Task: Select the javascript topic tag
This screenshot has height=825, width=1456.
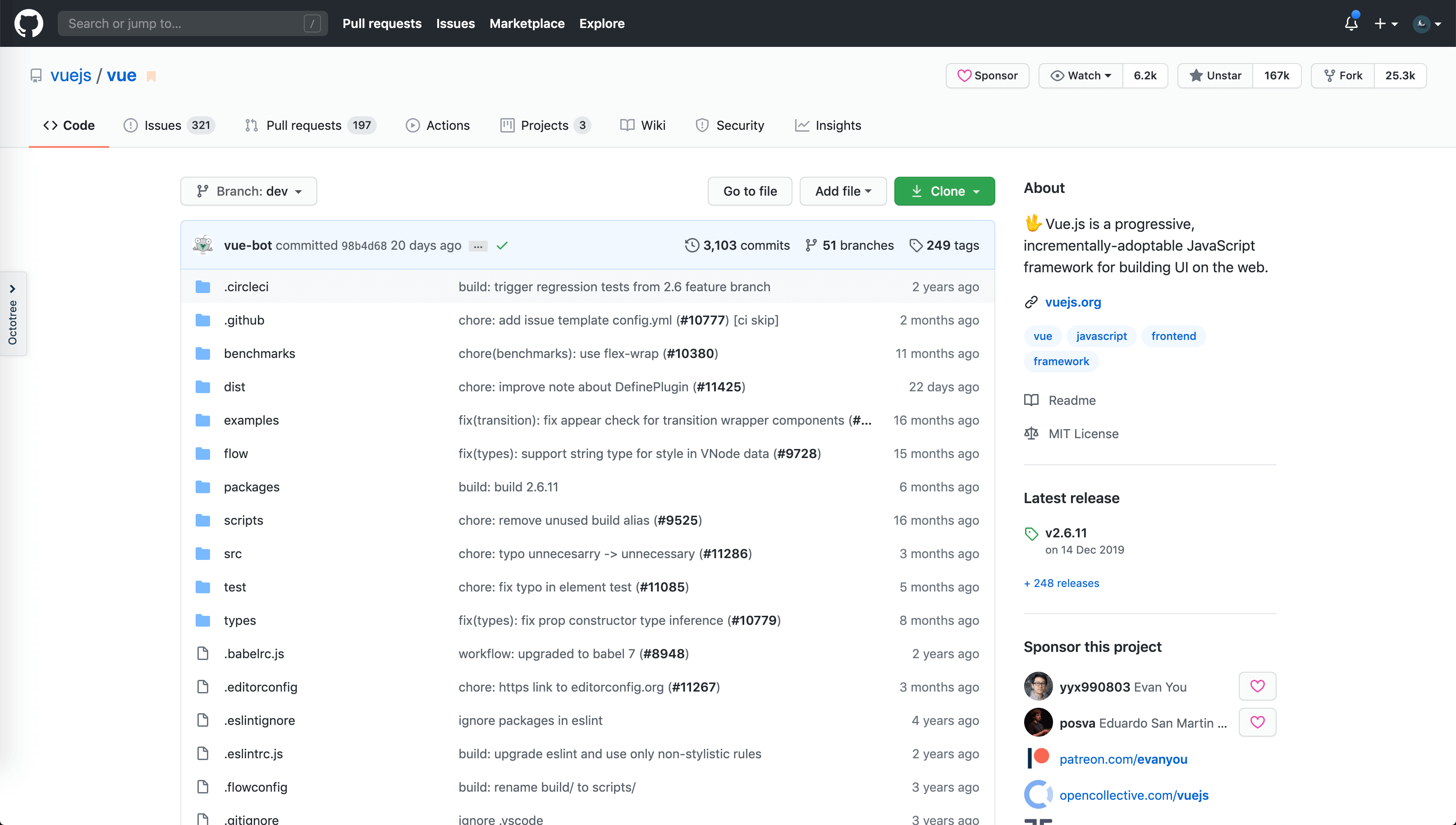Action: (x=1101, y=336)
